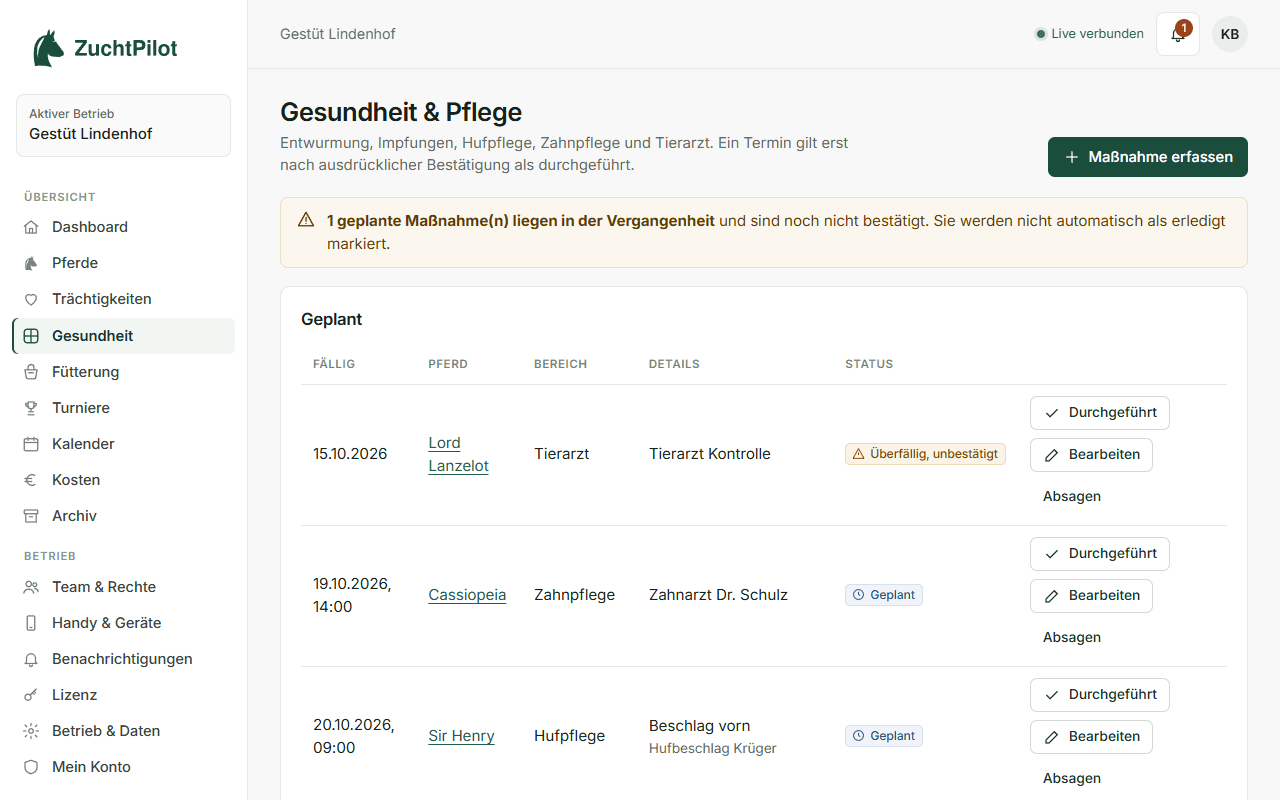Image resolution: width=1280 pixels, height=800 pixels.
Task: Open the KB user avatar
Action: pyautogui.click(x=1230, y=34)
